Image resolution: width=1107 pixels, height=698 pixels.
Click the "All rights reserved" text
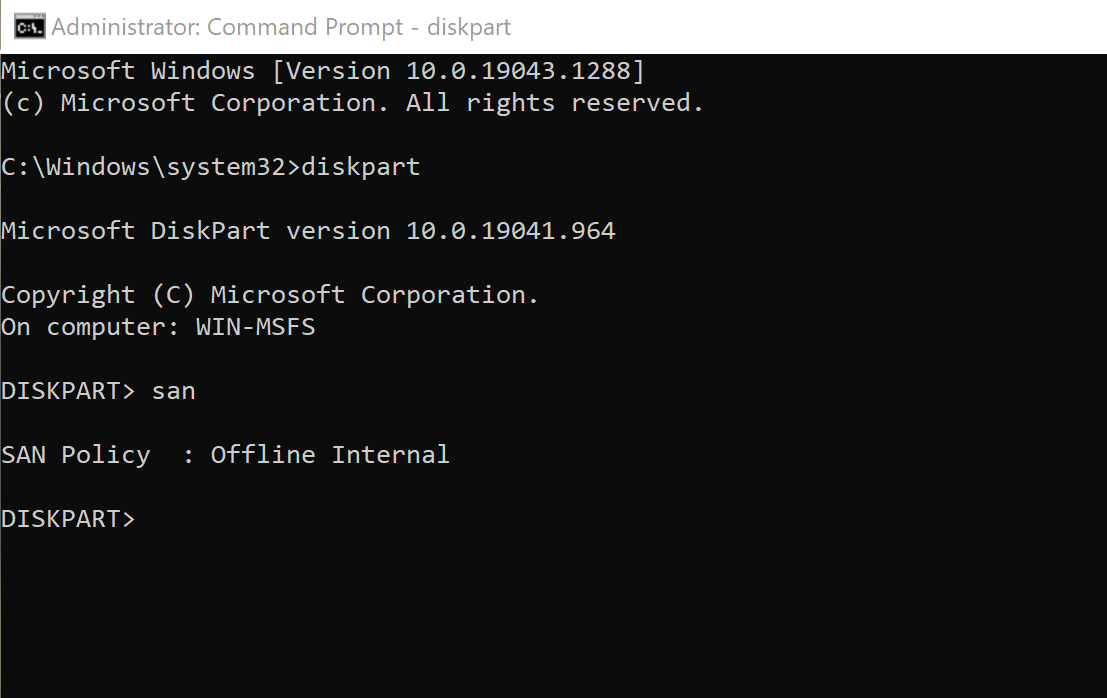555,103
